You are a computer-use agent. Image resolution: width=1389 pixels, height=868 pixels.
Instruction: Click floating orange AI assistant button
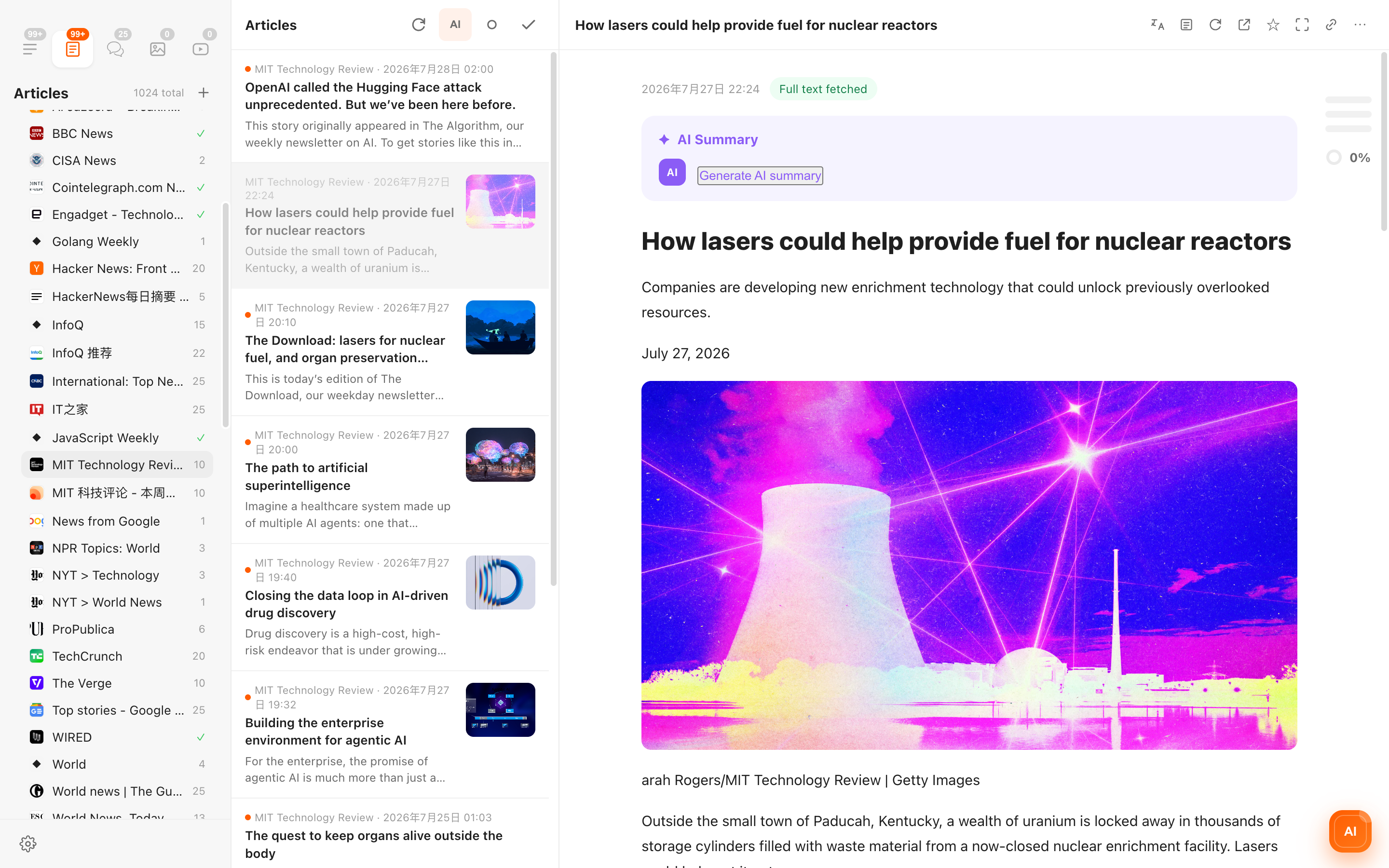click(x=1350, y=831)
